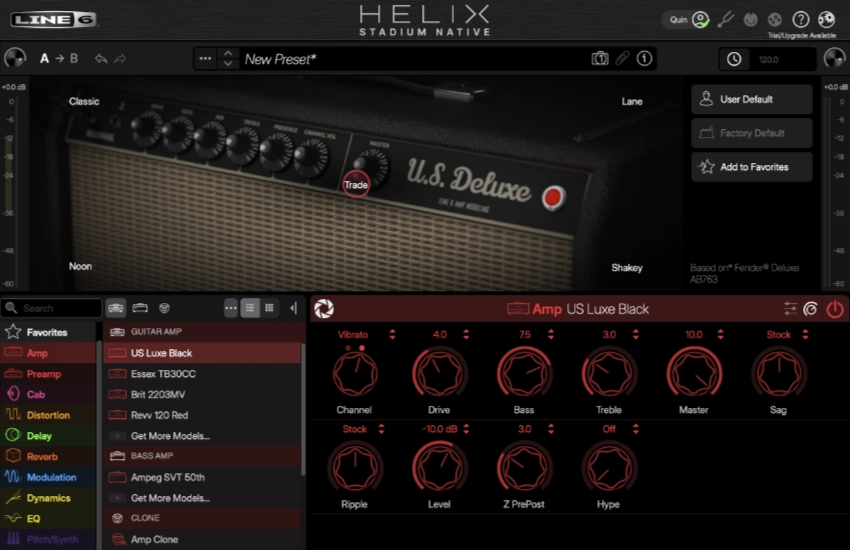Click in the model Search field
This screenshot has height=550, width=850.
coord(52,308)
